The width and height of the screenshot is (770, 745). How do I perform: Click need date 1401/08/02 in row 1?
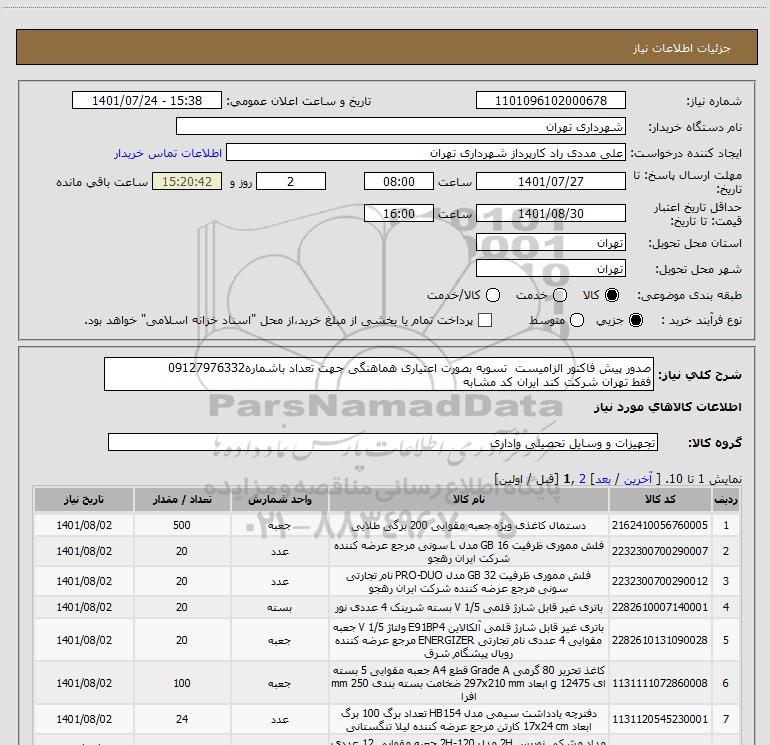click(x=84, y=525)
